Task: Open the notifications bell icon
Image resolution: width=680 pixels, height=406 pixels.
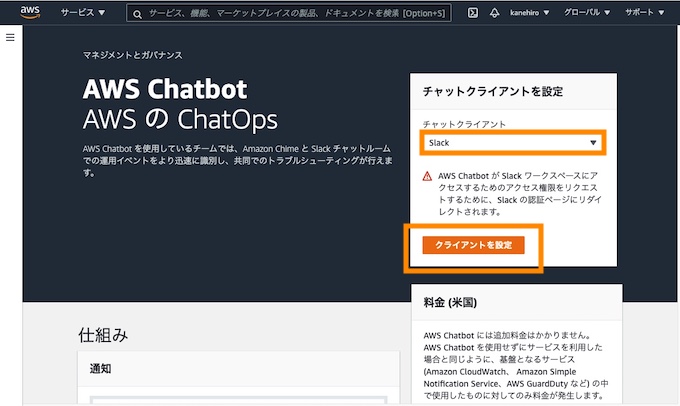Action: coord(494,13)
